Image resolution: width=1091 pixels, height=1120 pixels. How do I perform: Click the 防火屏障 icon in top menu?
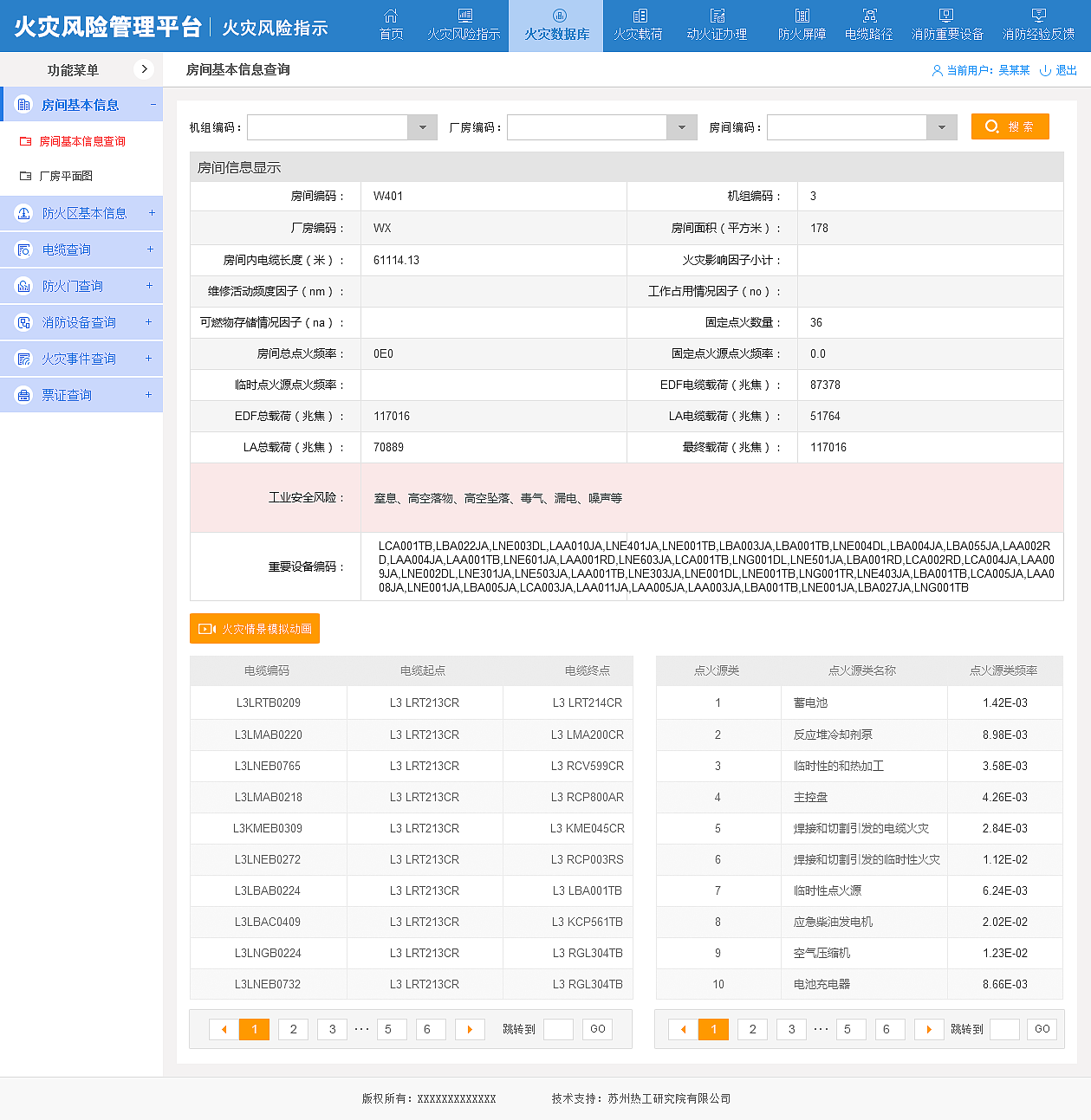802,24
